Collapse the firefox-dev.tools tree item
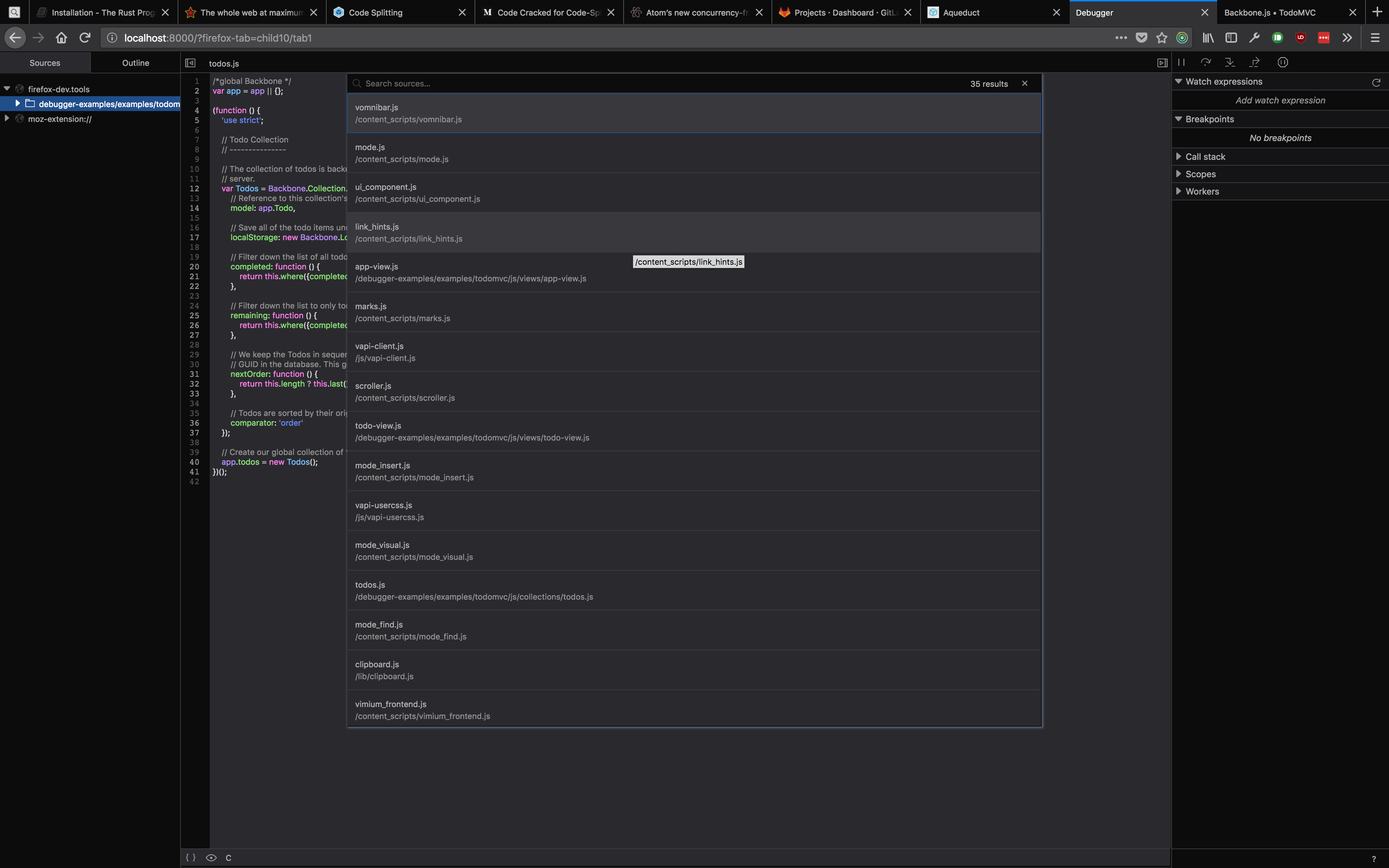This screenshot has width=1389, height=868. click(7, 88)
